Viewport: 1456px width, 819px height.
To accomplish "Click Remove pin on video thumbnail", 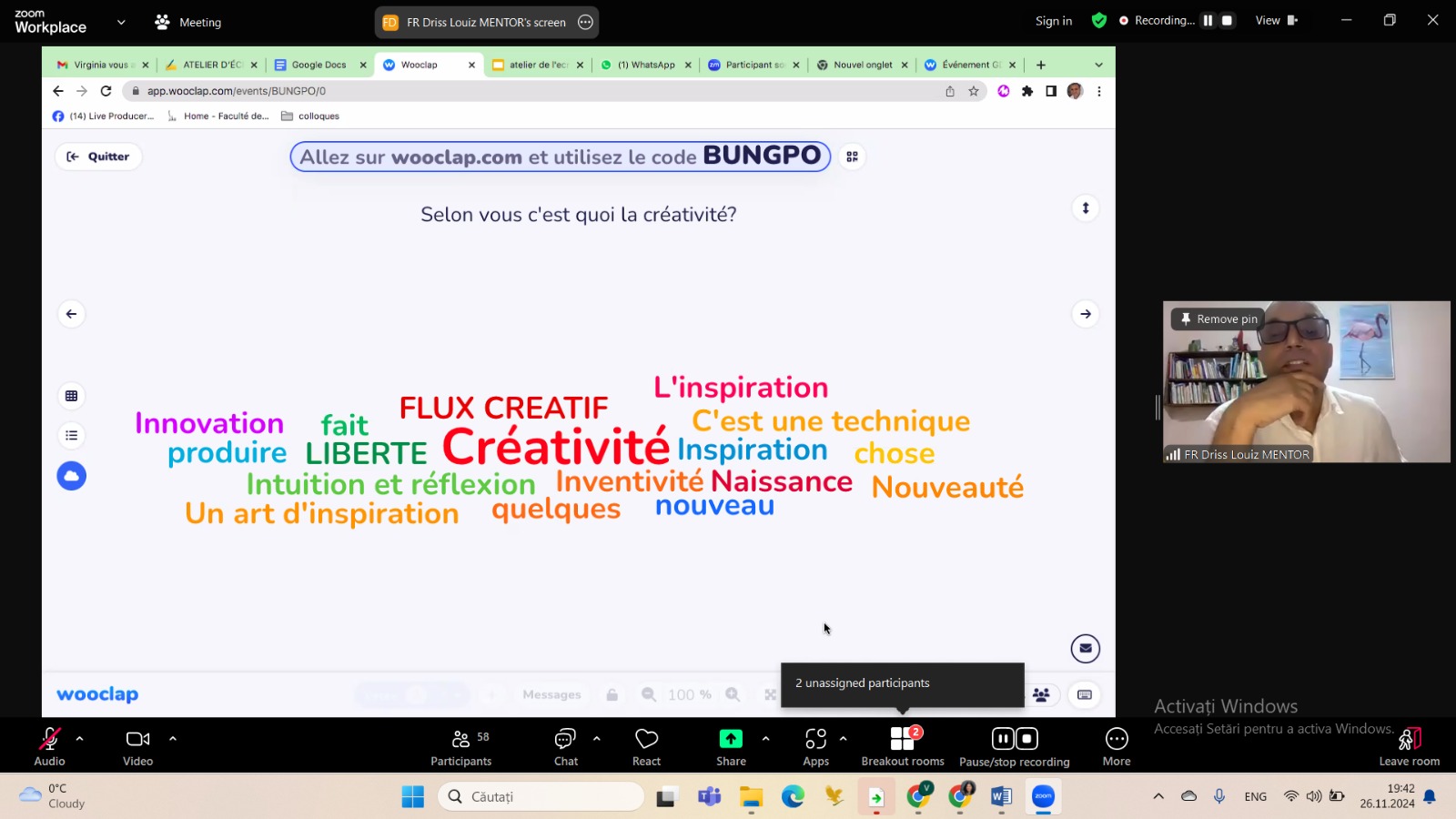I will click(x=1219, y=319).
